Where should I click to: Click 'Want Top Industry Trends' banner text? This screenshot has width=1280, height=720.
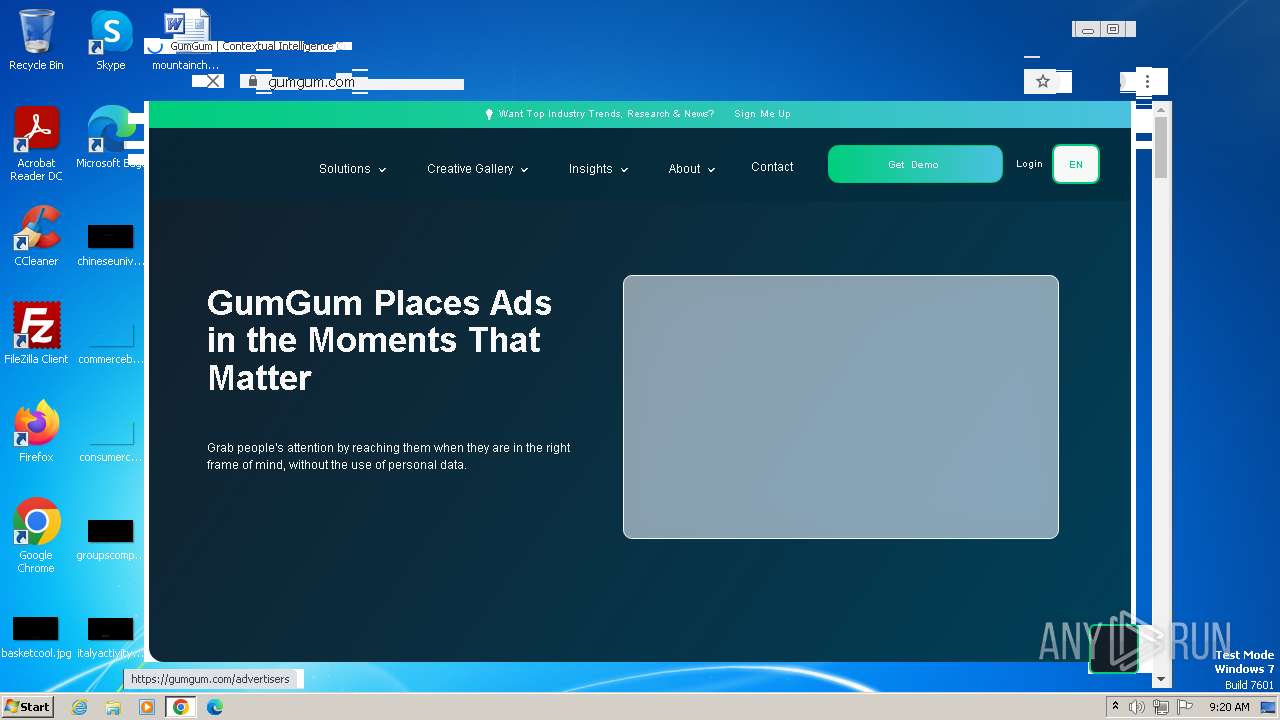click(x=606, y=114)
